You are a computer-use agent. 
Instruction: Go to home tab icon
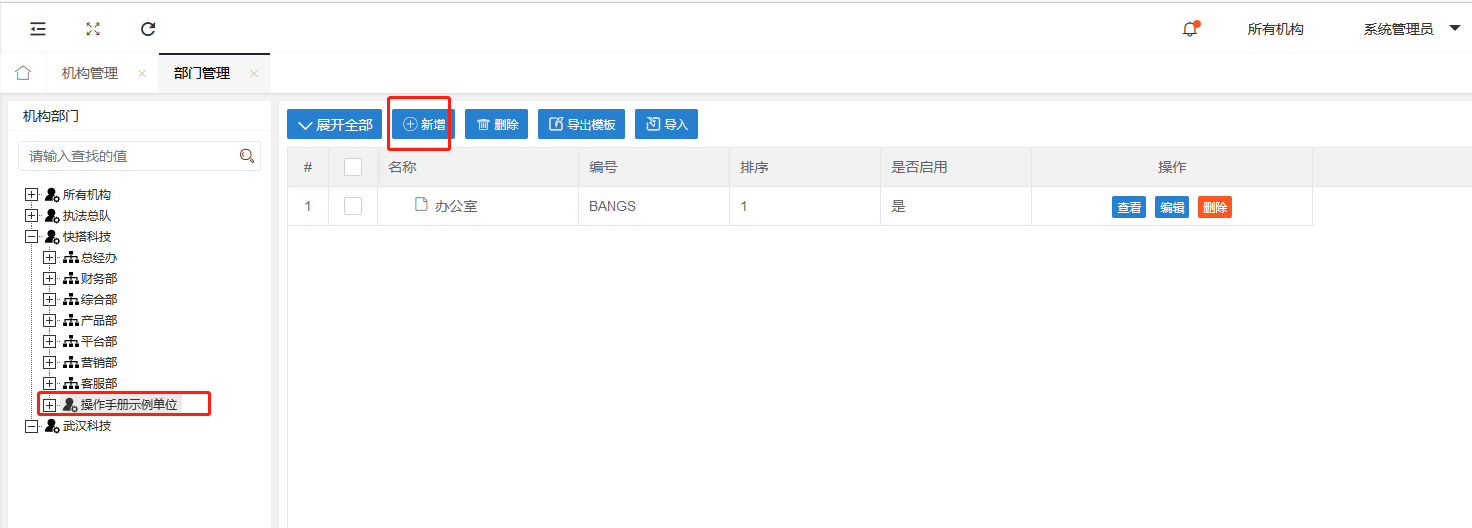tap(23, 73)
